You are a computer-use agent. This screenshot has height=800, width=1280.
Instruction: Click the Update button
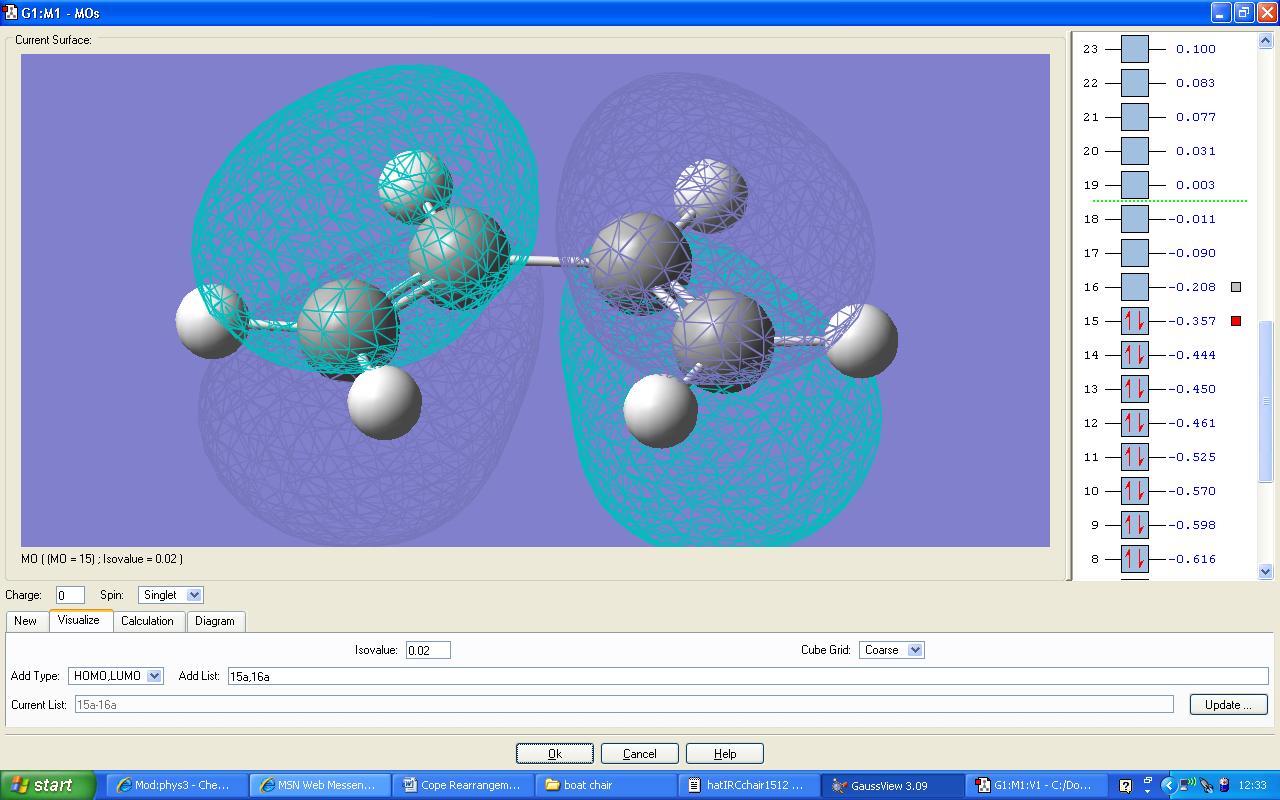click(x=1228, y=705)
